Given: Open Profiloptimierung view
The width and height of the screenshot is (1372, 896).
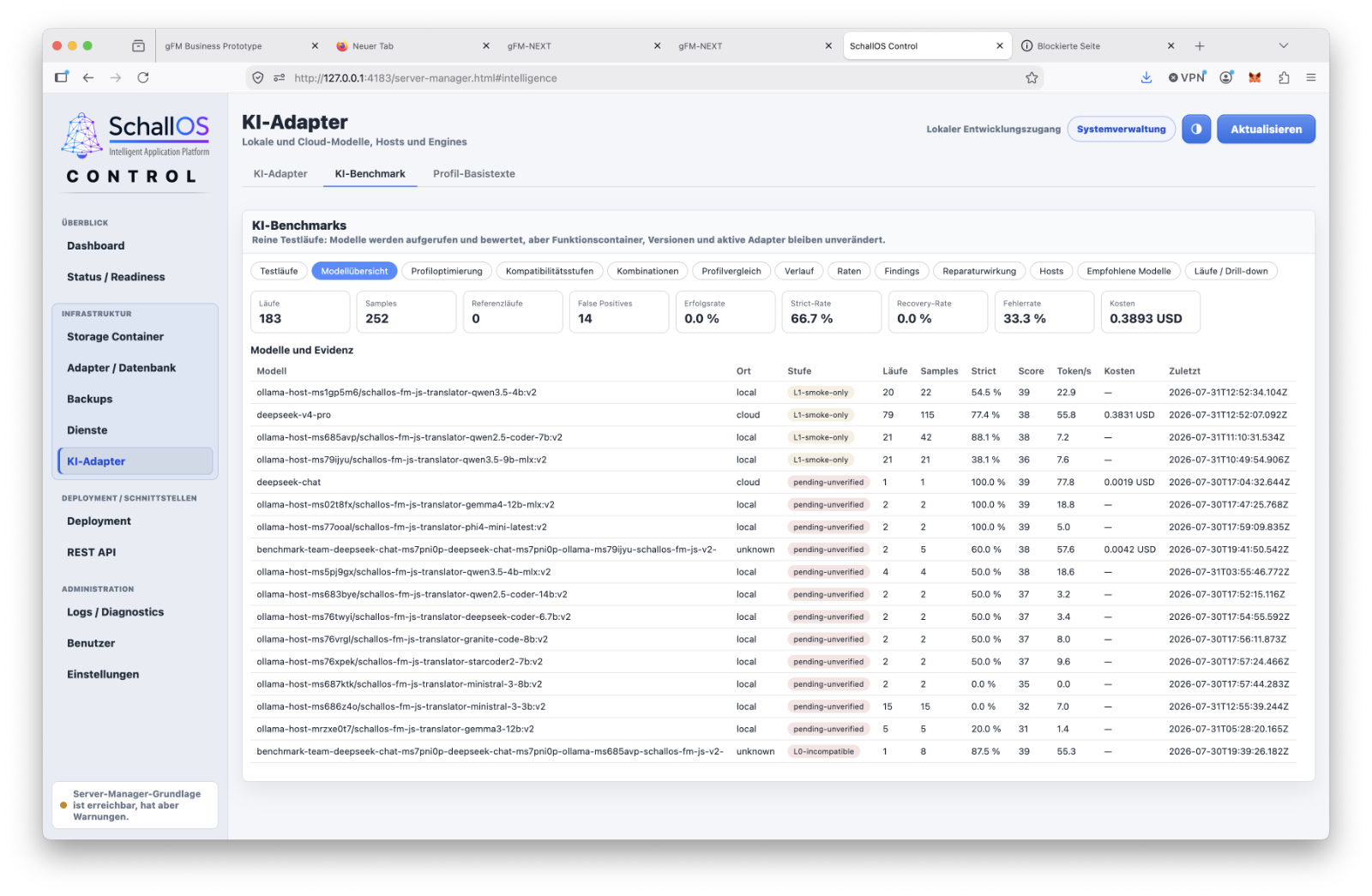Looking at the screenshot, I should pyautogui.click(x=447, y=271).
